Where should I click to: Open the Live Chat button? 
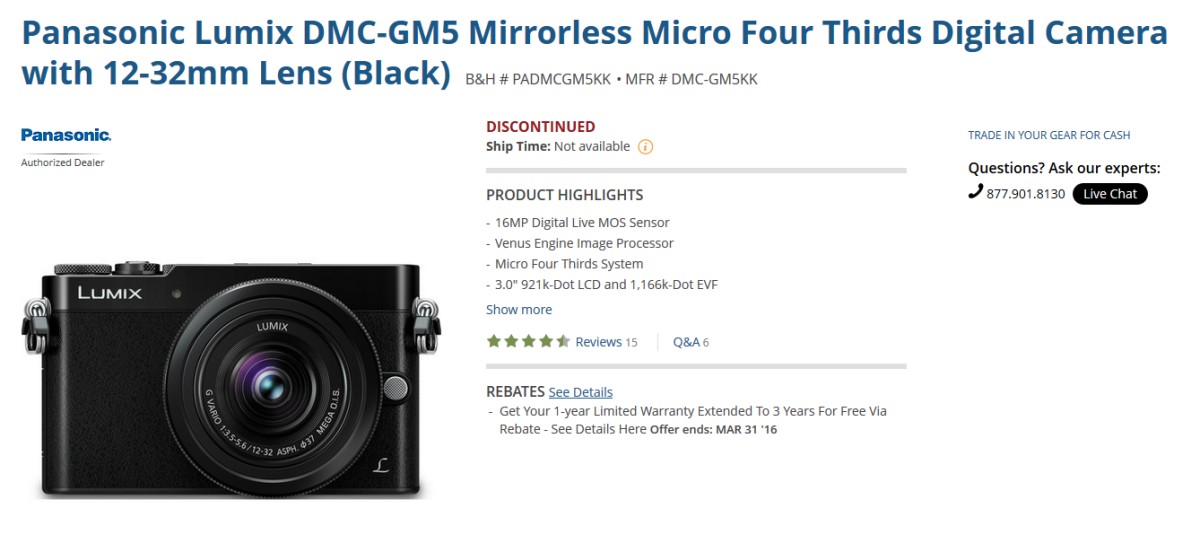coord(1110,194)
